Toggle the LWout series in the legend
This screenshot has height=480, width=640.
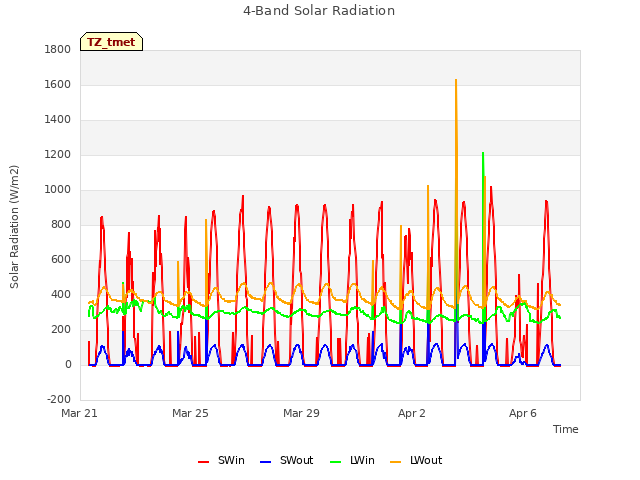[x=416, y=461]
